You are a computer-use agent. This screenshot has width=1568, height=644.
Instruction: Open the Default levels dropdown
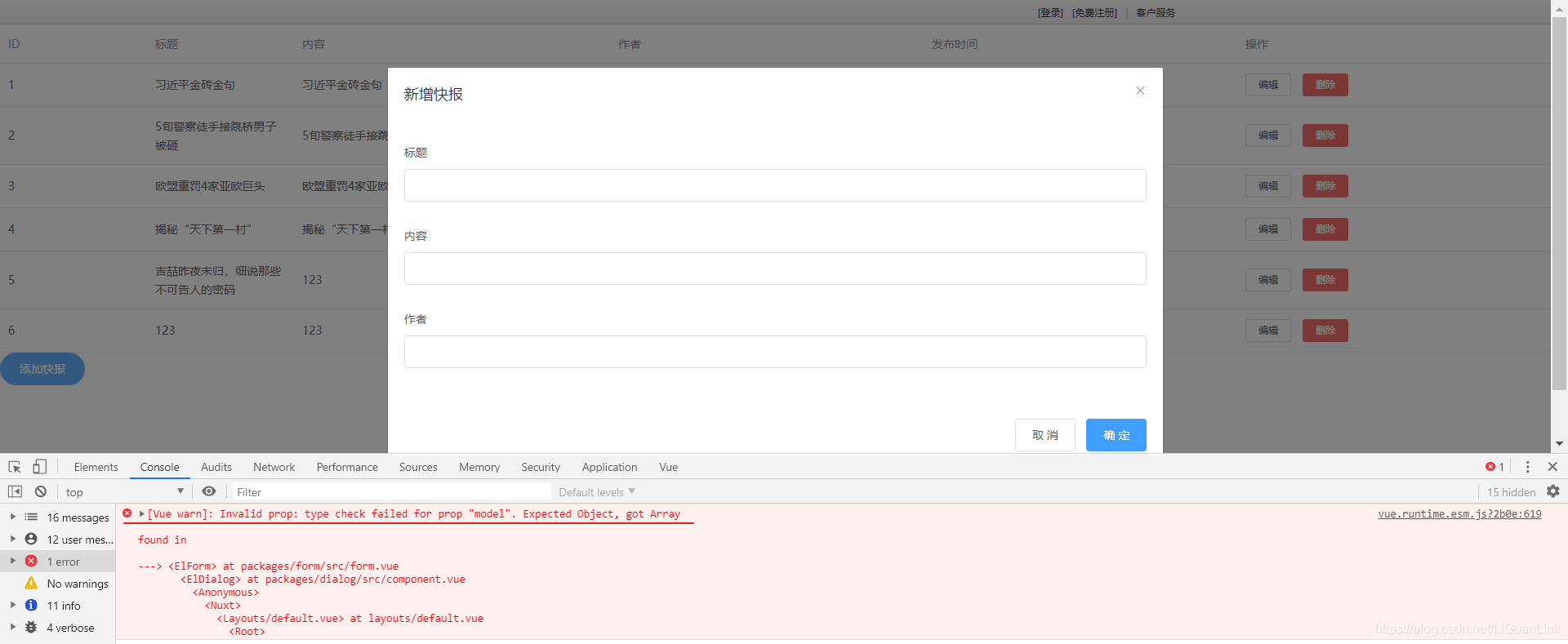597,492
